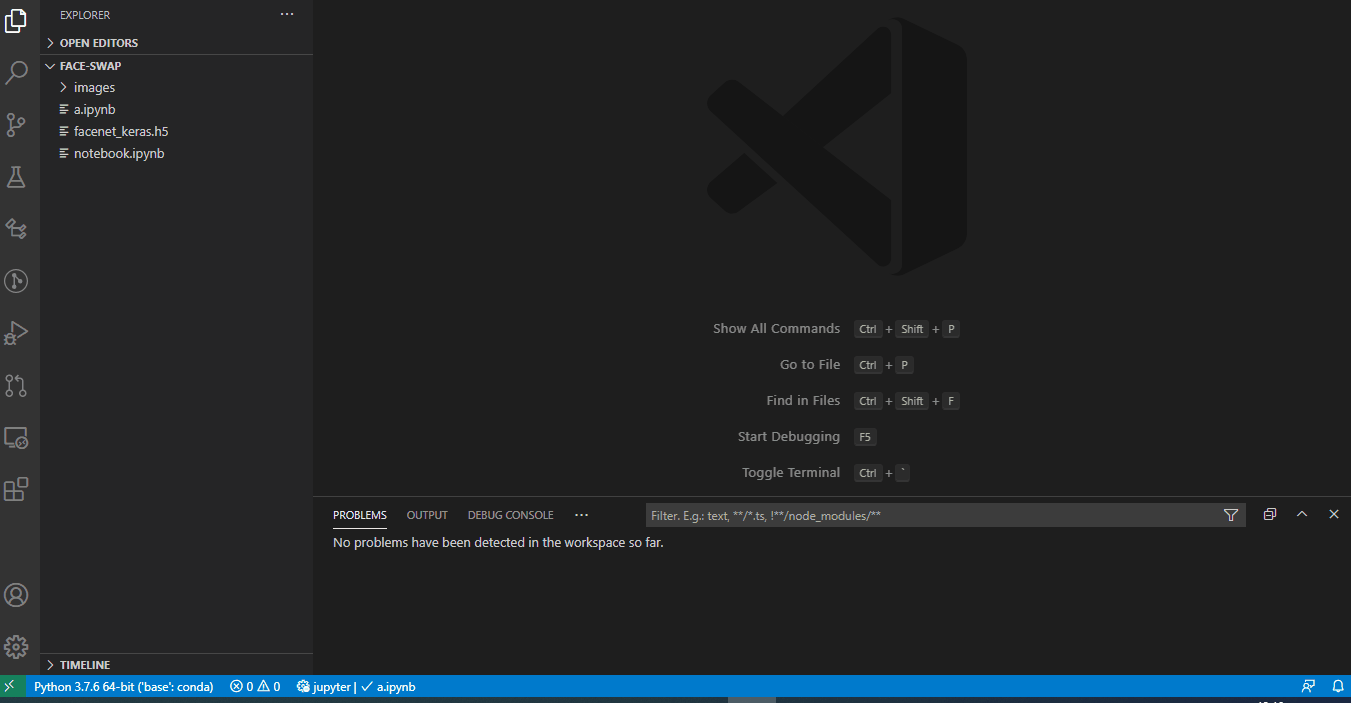Click the Show All Commands label
Image resolution: width=1351 pixels, height=703 pixels.
776,329
